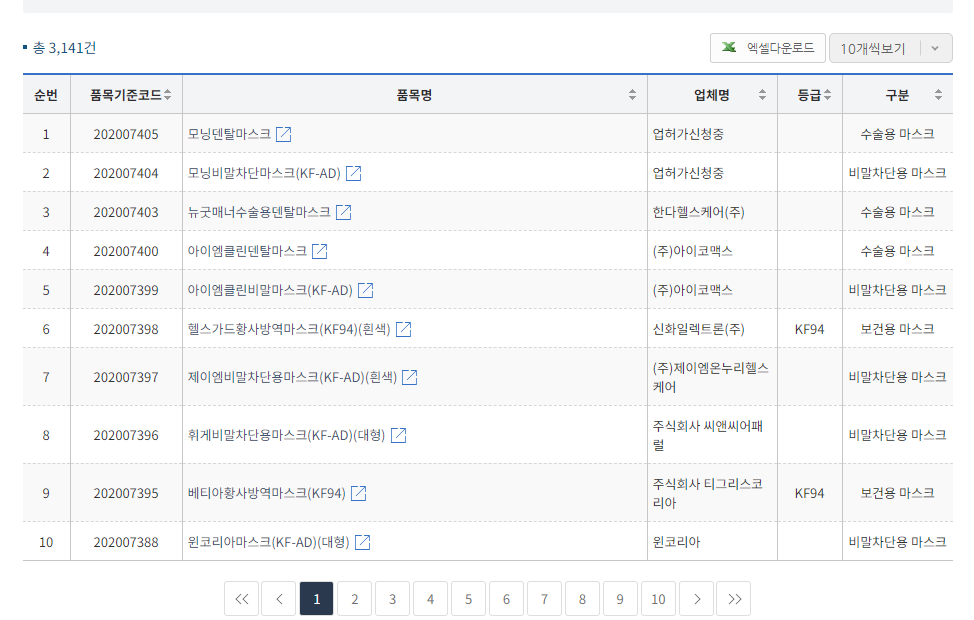Image resolution: width=974 pixels, height=620 pixels.
Task: Click 수술용 마스크 in row 1
Action: [897, 134]
